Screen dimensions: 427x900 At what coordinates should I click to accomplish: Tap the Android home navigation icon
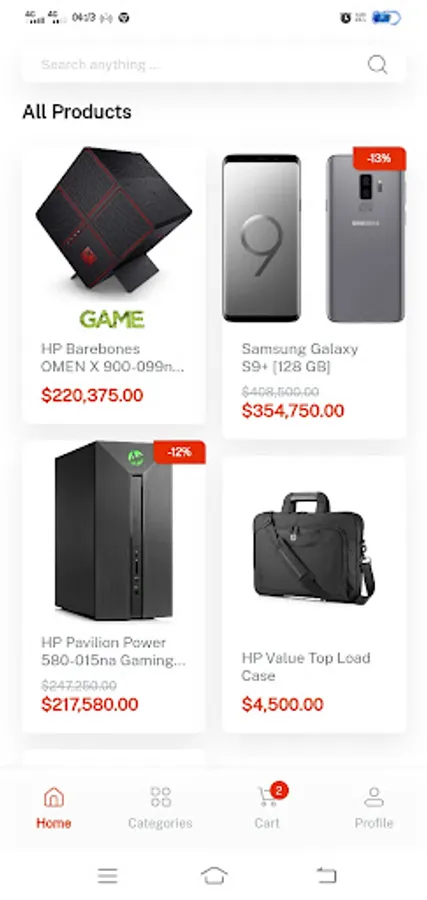pos(214,875)
